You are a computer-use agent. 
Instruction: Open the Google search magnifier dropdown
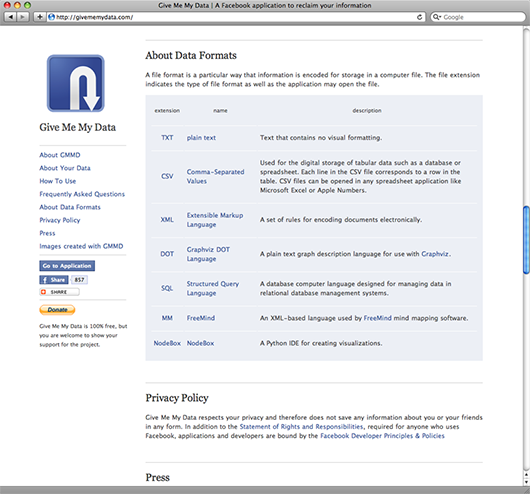point(437,17)
